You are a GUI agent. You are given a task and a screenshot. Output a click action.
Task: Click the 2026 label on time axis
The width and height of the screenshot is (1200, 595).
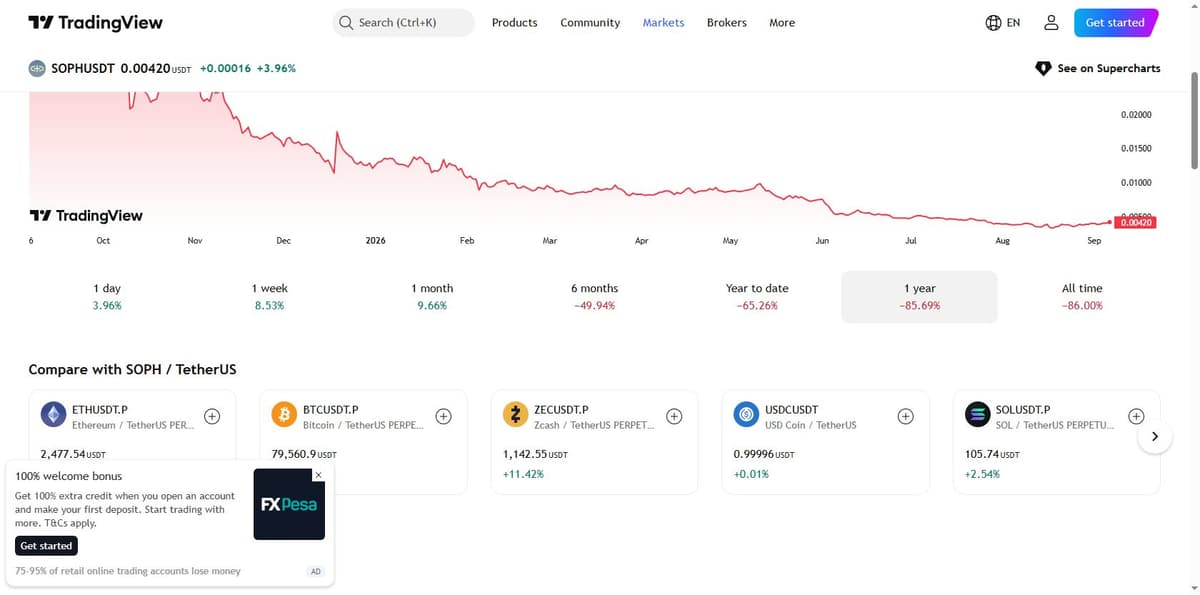pos(376,241)
